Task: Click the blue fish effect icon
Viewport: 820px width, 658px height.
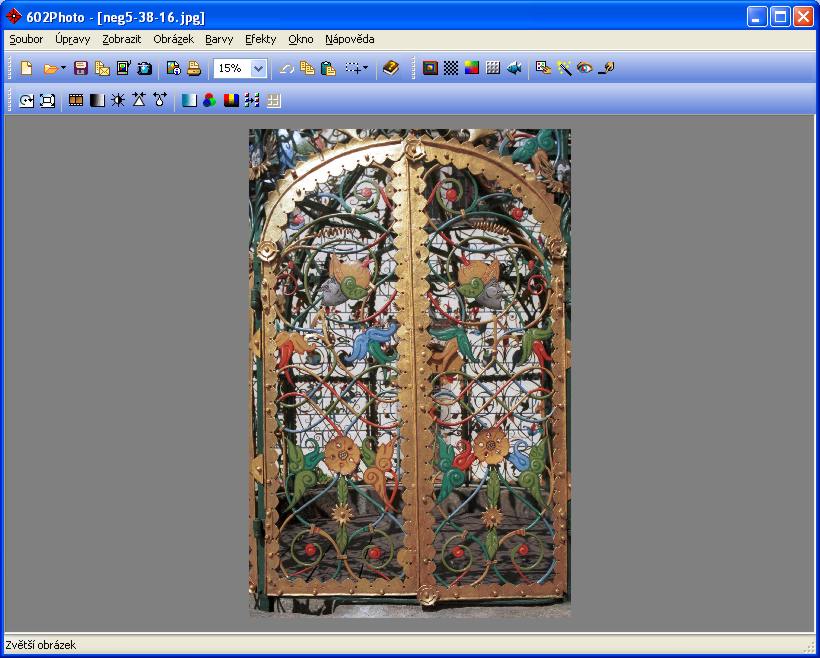Action: 514,68
